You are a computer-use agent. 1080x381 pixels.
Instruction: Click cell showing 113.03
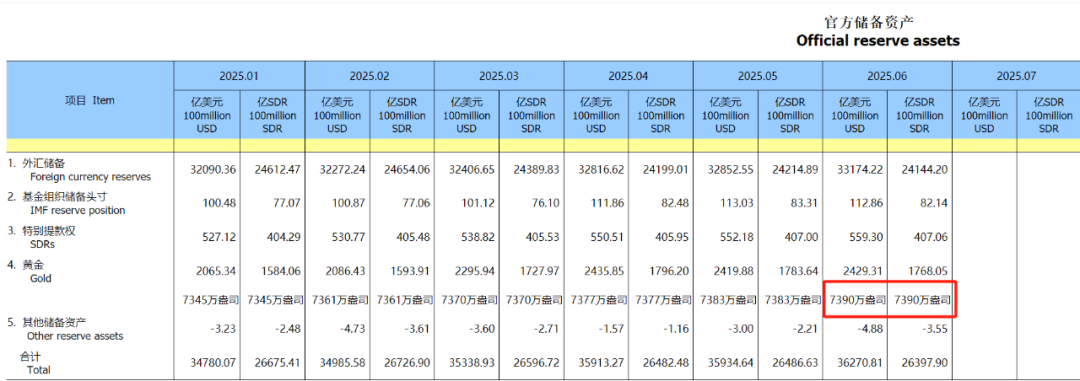[x=738, y=203]
